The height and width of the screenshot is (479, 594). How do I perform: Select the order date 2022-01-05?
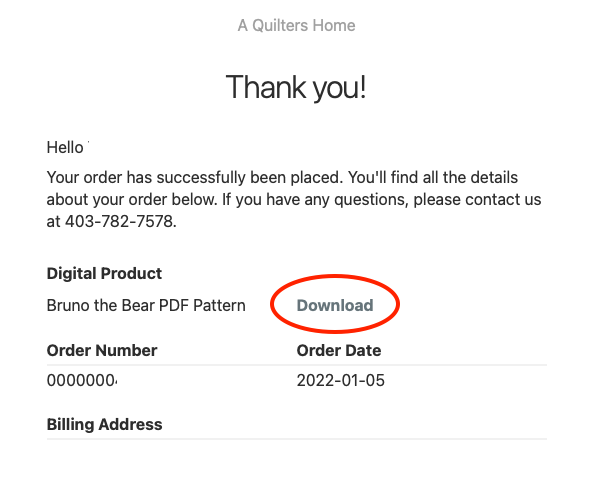click(x=341, y=380)
